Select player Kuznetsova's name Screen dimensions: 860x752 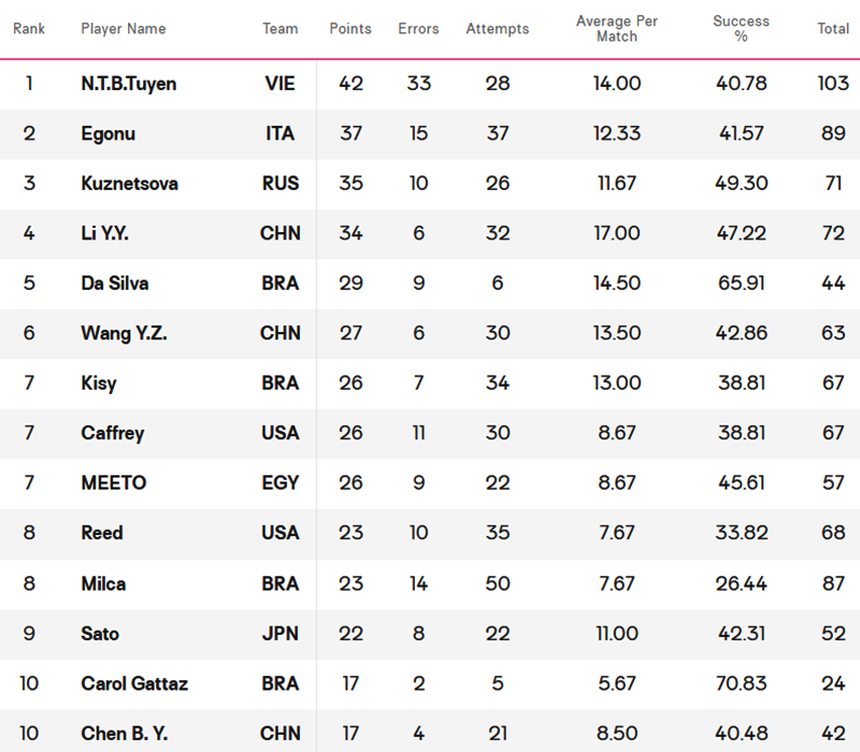(x=129, y=184)
